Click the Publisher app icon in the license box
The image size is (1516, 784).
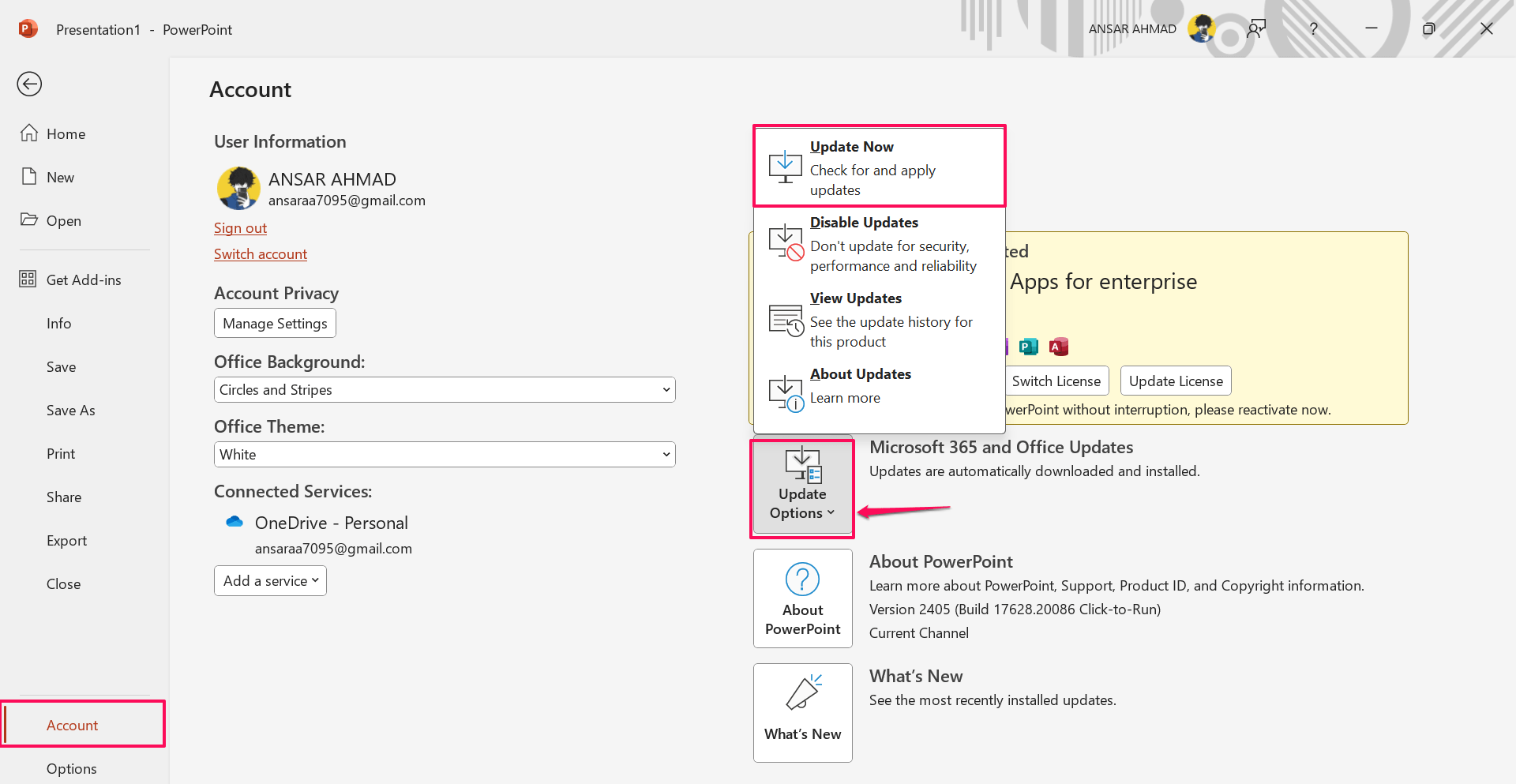pos(1028,346)
